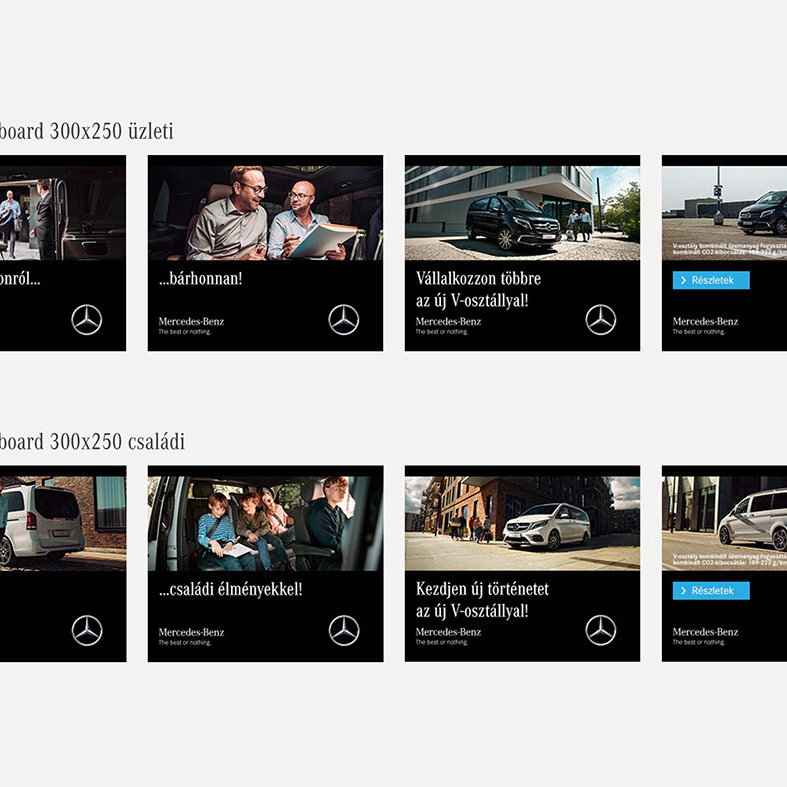The image size is (787, 787).
Task: Click the 'Kezdjen új történetet az új V-osztállyal!' headline
Action: pyautogui.click(x=482, y=600)
